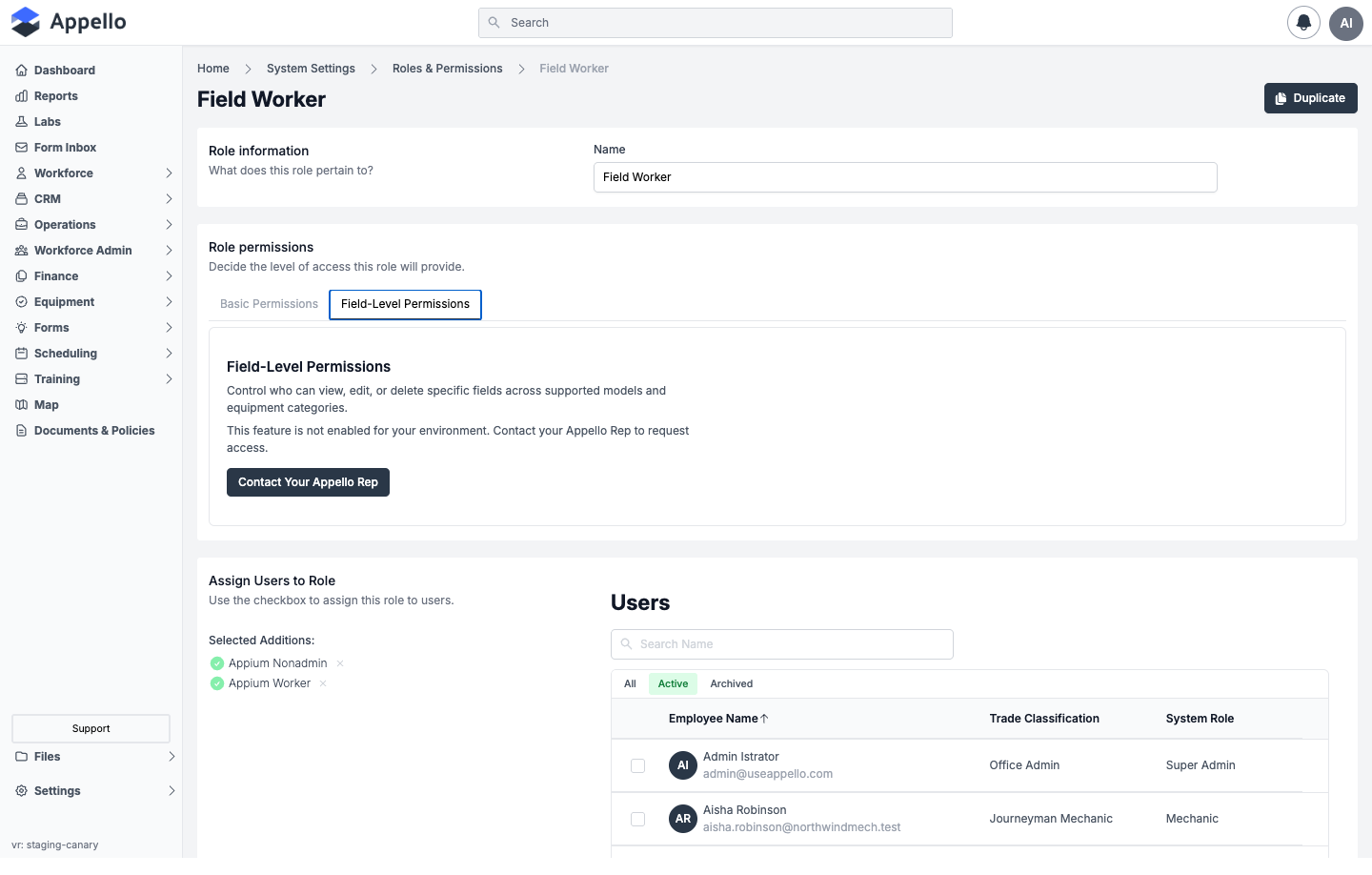The height and width of the screenshot is (875, 1372).
Task: Expand the Settings chevron
Action: point(171,791)
